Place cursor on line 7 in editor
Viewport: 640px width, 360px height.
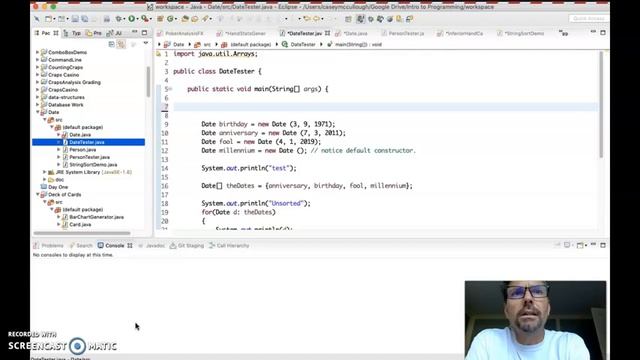point(385,107)
